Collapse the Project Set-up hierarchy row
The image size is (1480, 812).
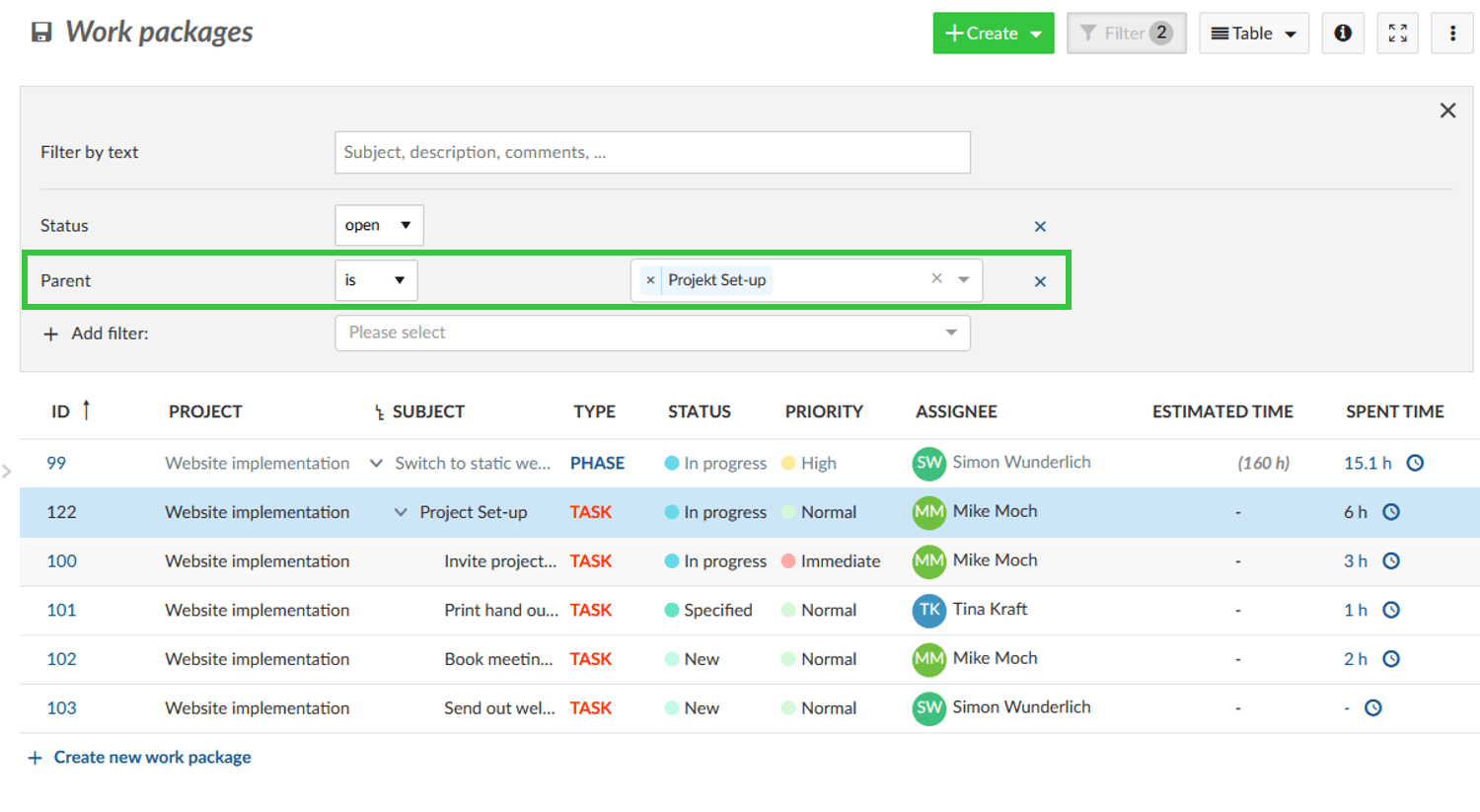point(401,512)
